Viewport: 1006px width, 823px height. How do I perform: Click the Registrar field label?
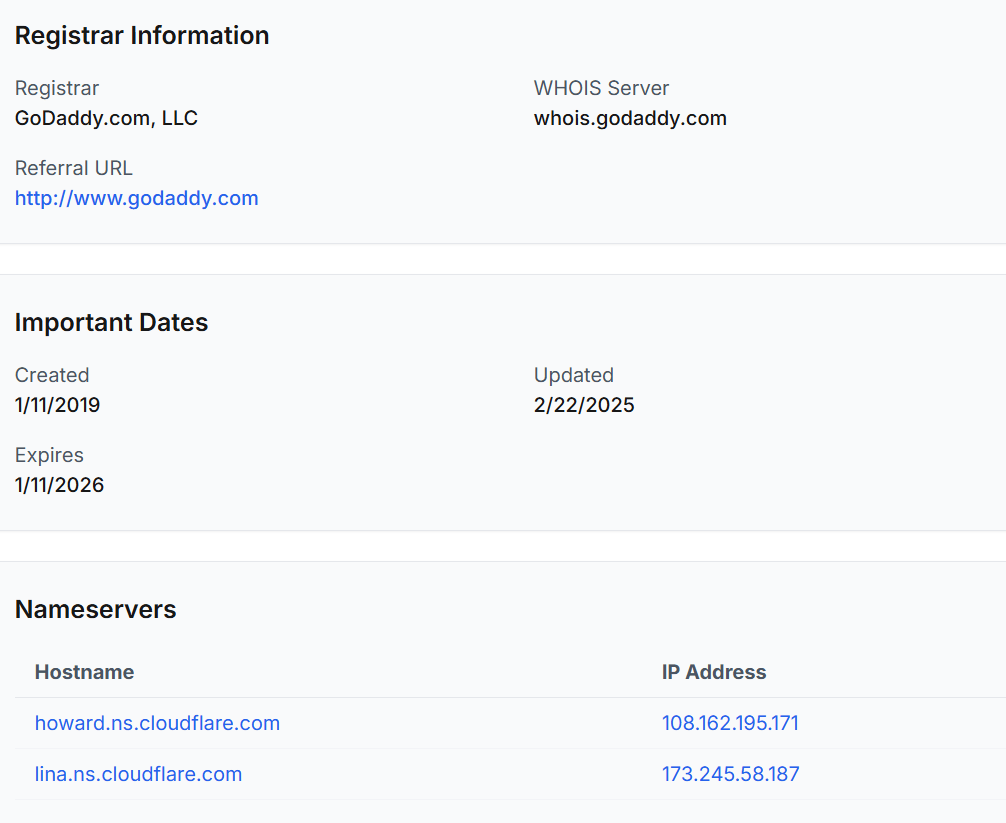pyautogui.click(x=57, y=88)
